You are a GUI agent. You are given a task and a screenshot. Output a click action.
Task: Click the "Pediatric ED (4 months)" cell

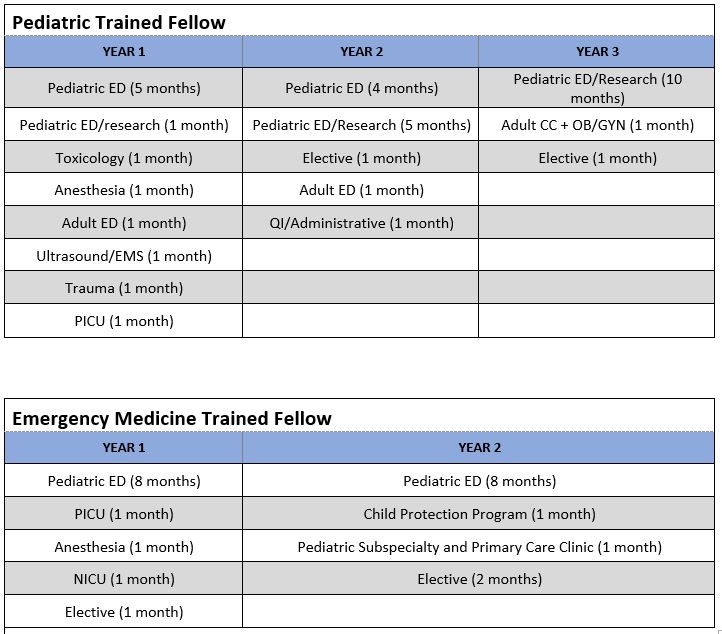[x=361, y=88]
